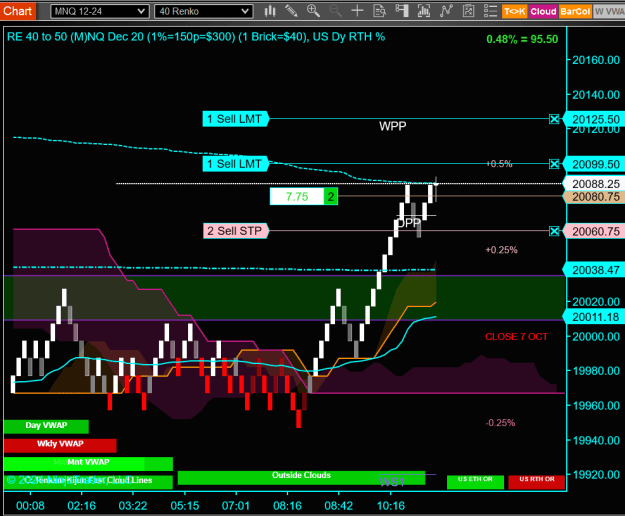Open the indicators icon

click(x=424, y=11)
